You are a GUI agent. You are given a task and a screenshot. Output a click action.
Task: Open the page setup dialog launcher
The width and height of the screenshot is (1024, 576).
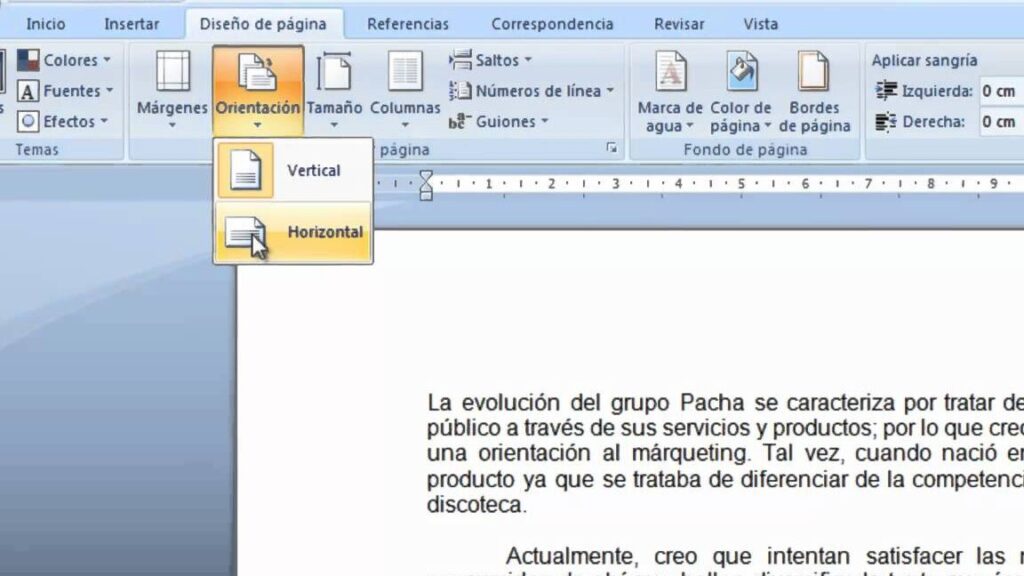click(x=612, y=148)
